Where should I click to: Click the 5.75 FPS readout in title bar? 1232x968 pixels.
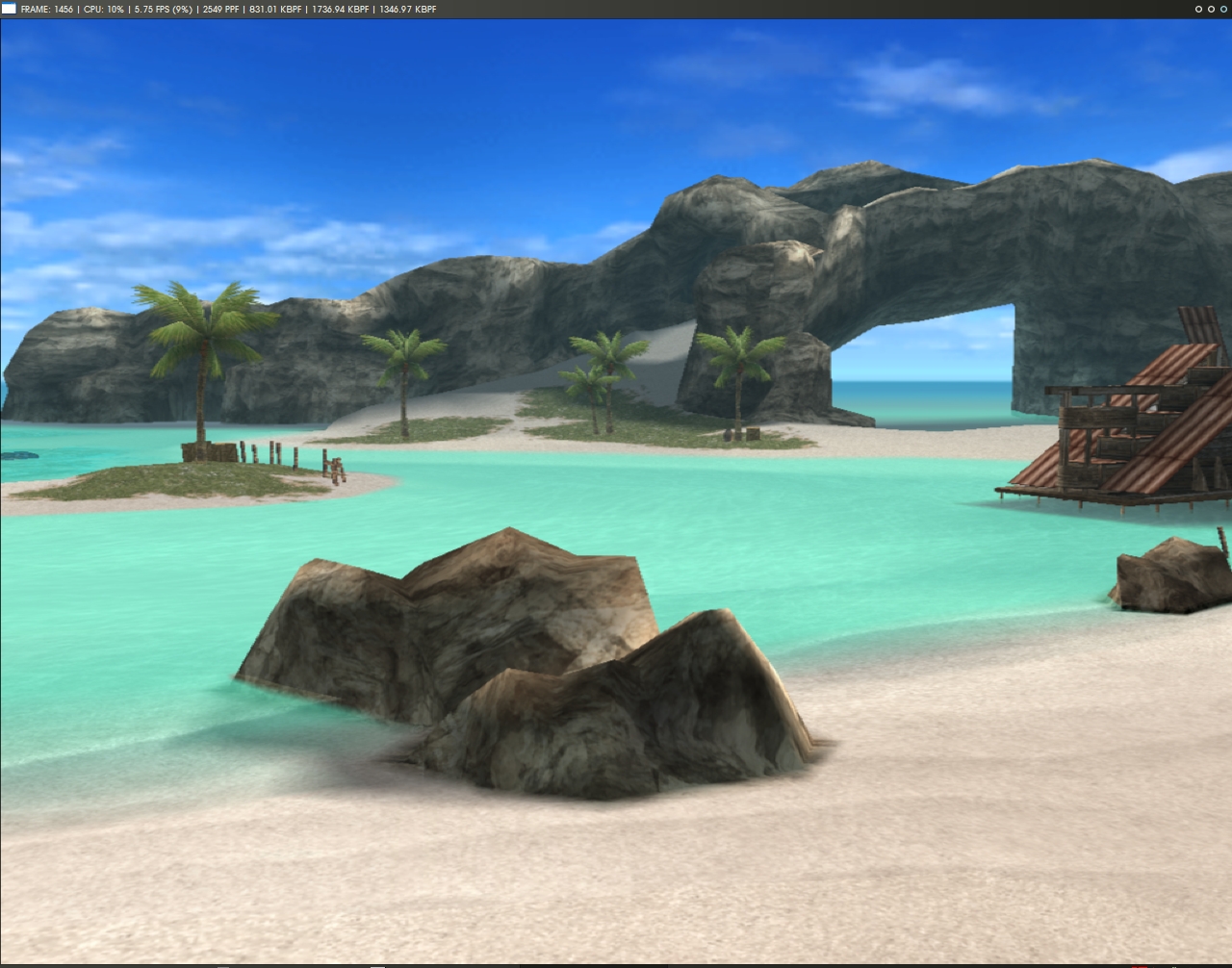164,9
